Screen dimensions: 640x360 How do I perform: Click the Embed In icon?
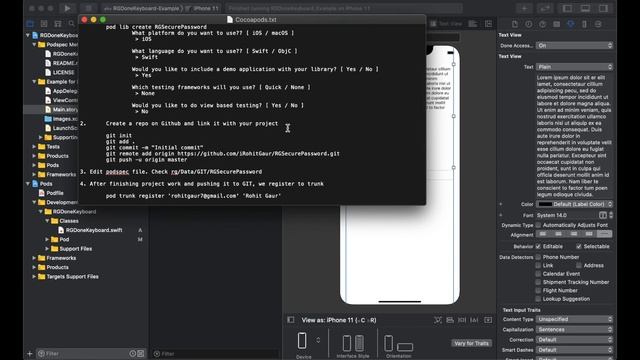coord(488,320)
